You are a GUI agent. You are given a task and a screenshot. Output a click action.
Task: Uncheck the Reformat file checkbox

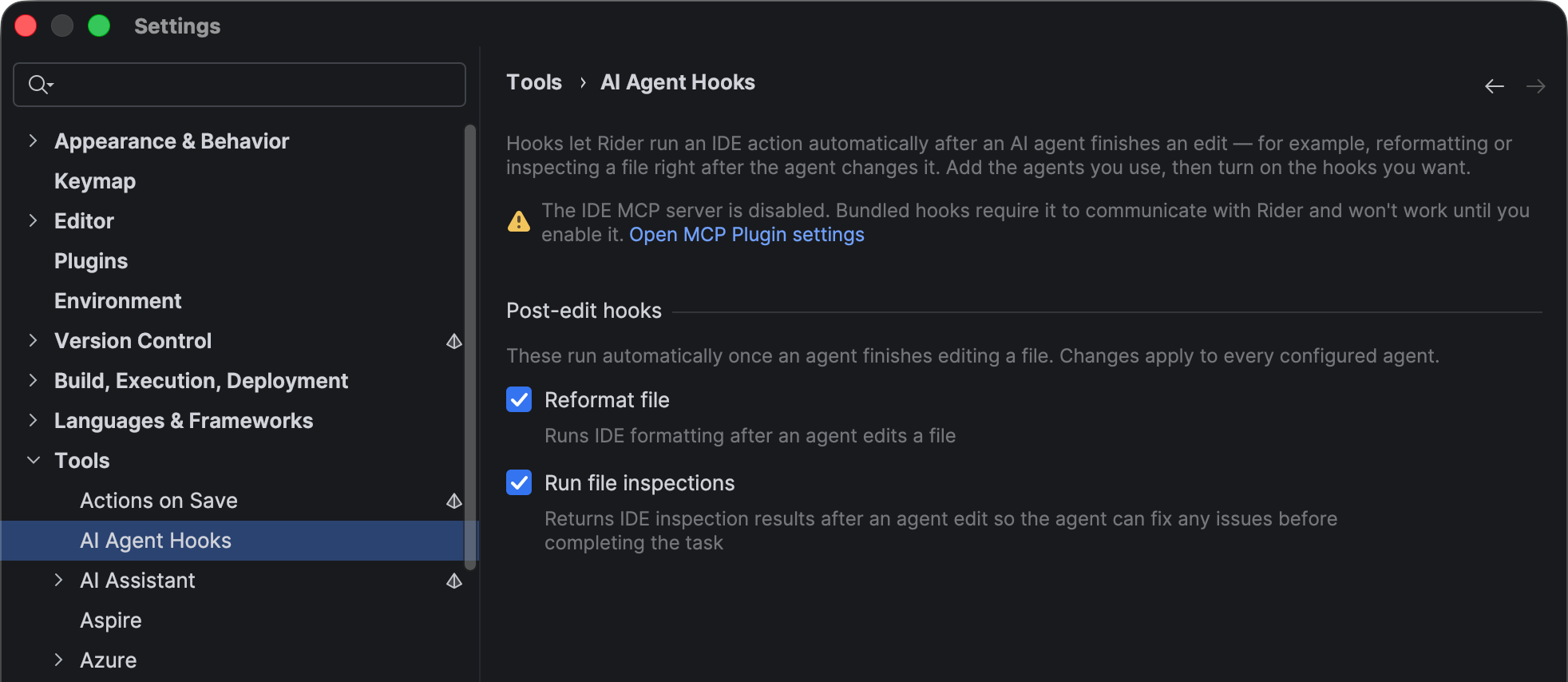(x=519, y=399)
